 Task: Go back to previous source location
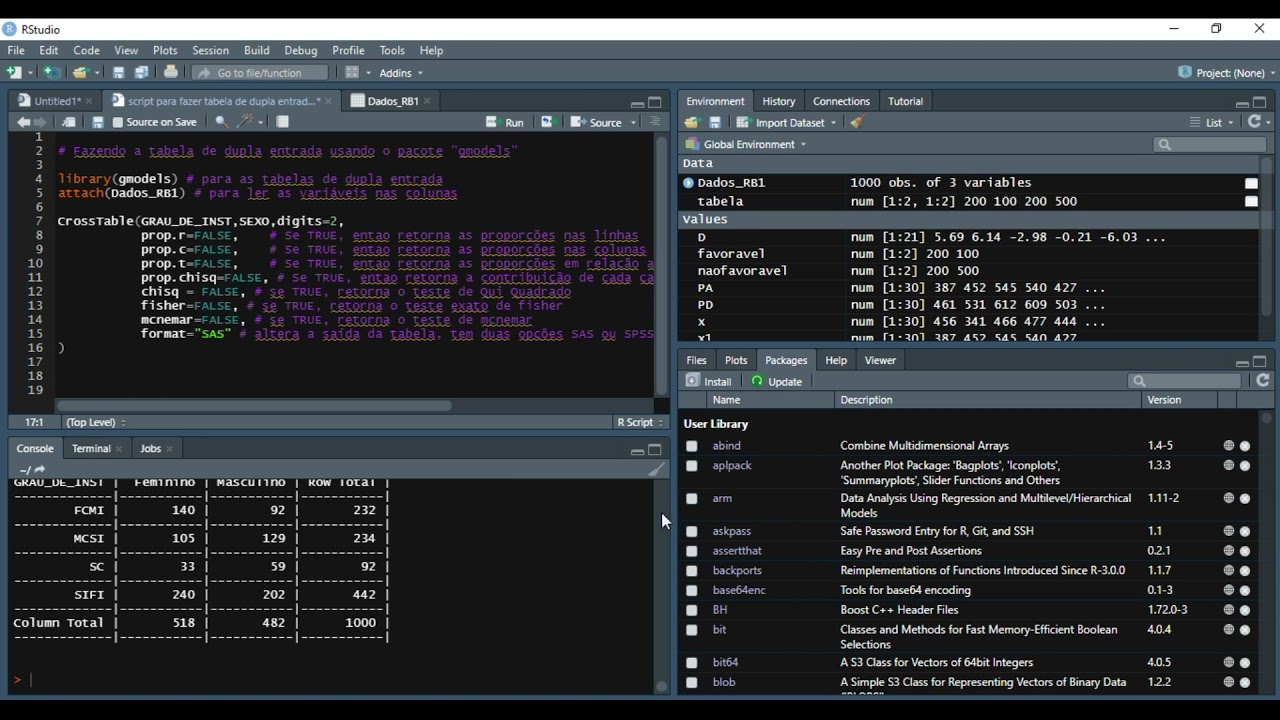22,122
